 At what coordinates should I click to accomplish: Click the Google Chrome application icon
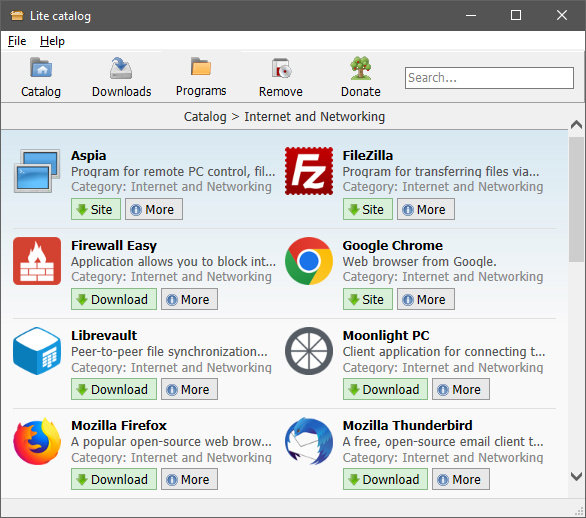coord(309,261)
